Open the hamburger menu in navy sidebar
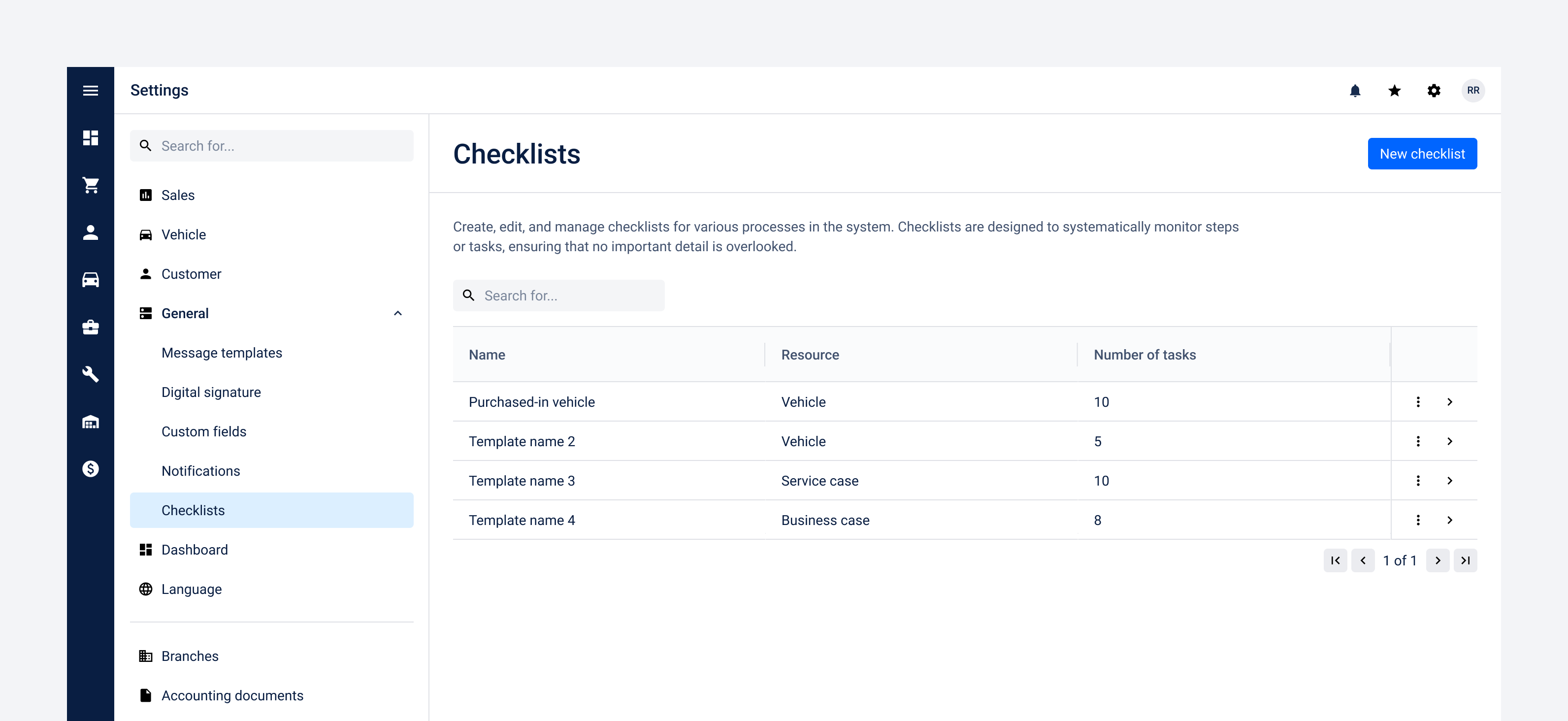Image resolution: width=1568 pixels, height=721 pixels. click(x=90, y=90)
